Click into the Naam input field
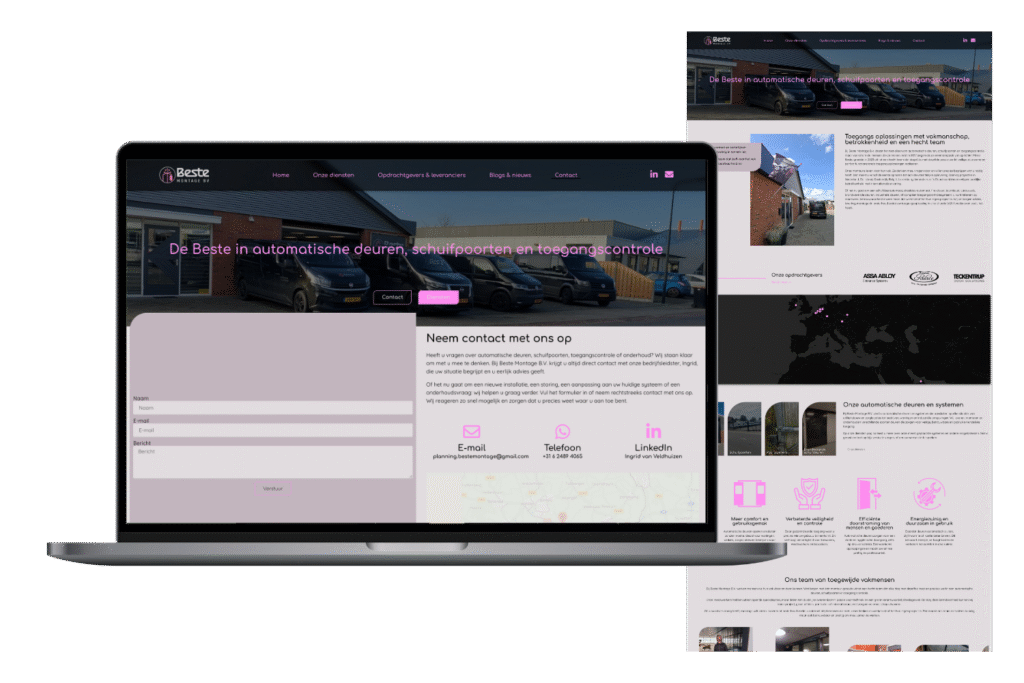Viewport: 1024px width, 683px height. pos(273,408)
